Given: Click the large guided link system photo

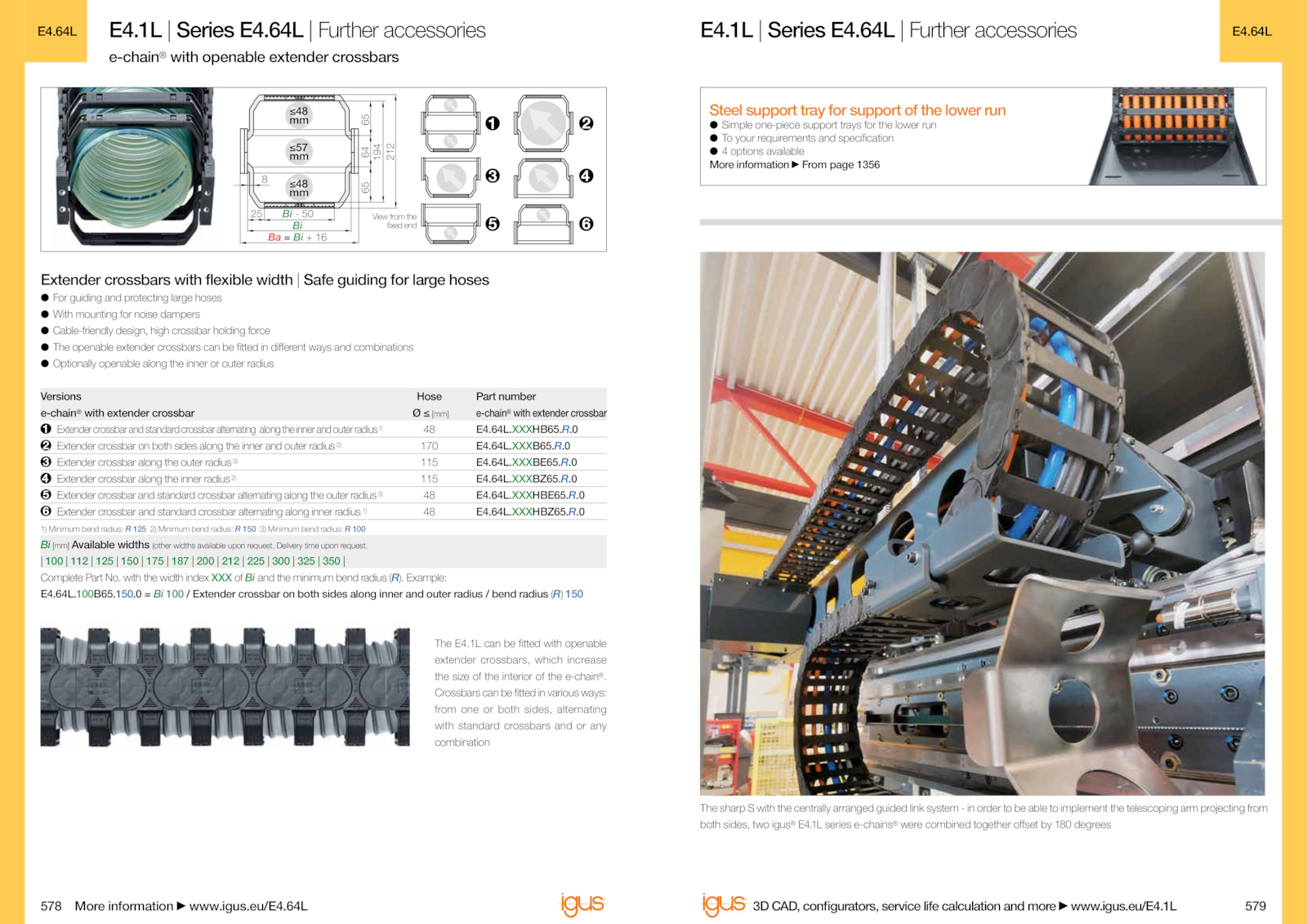Looking at the screenshot, I should (x=982, y=524).
